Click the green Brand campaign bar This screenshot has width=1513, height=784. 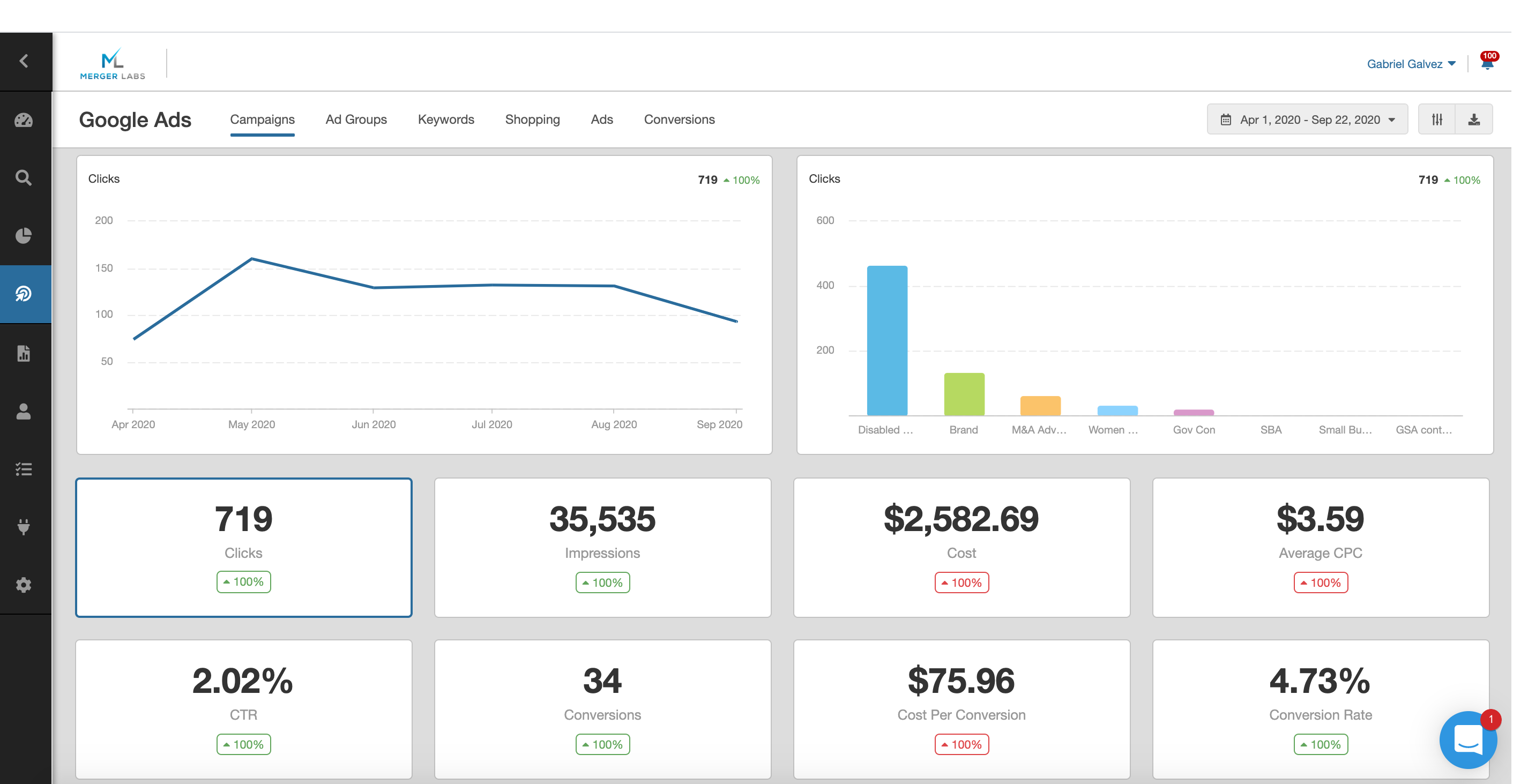(x=964, y=394)
